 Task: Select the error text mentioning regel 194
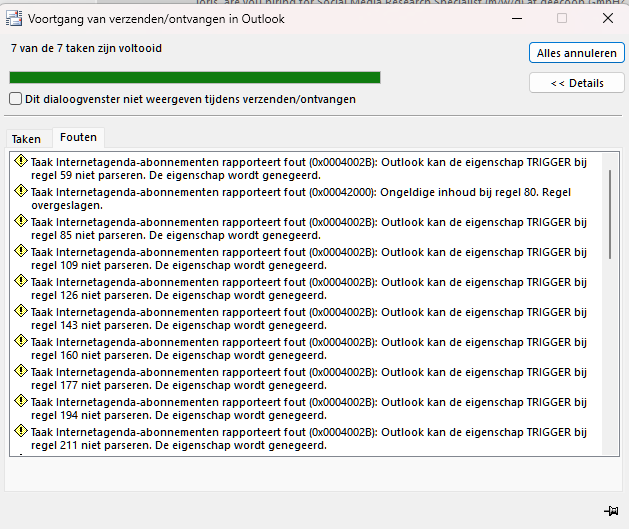(309, 409)
